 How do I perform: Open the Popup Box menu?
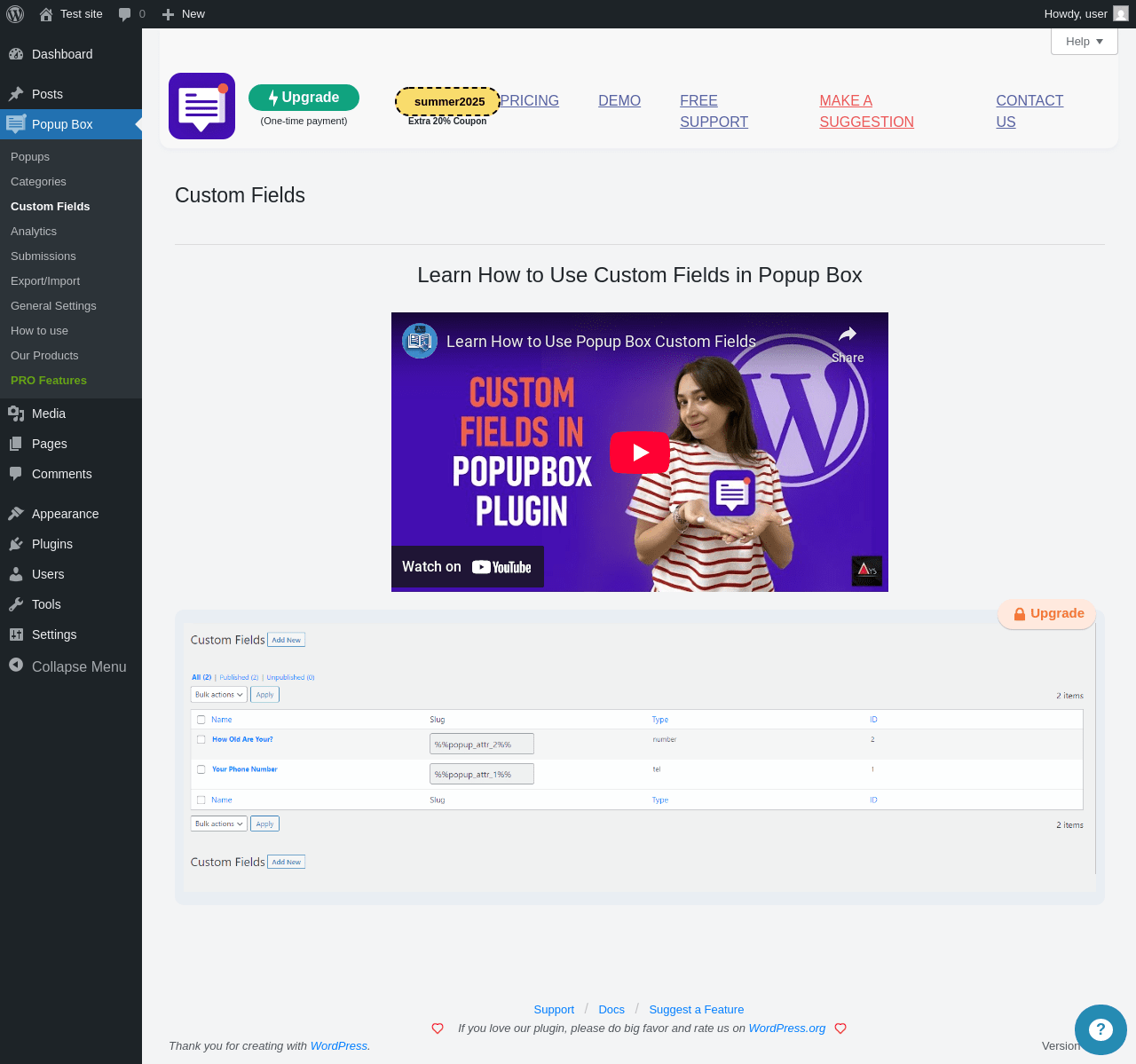coord(71,124)
